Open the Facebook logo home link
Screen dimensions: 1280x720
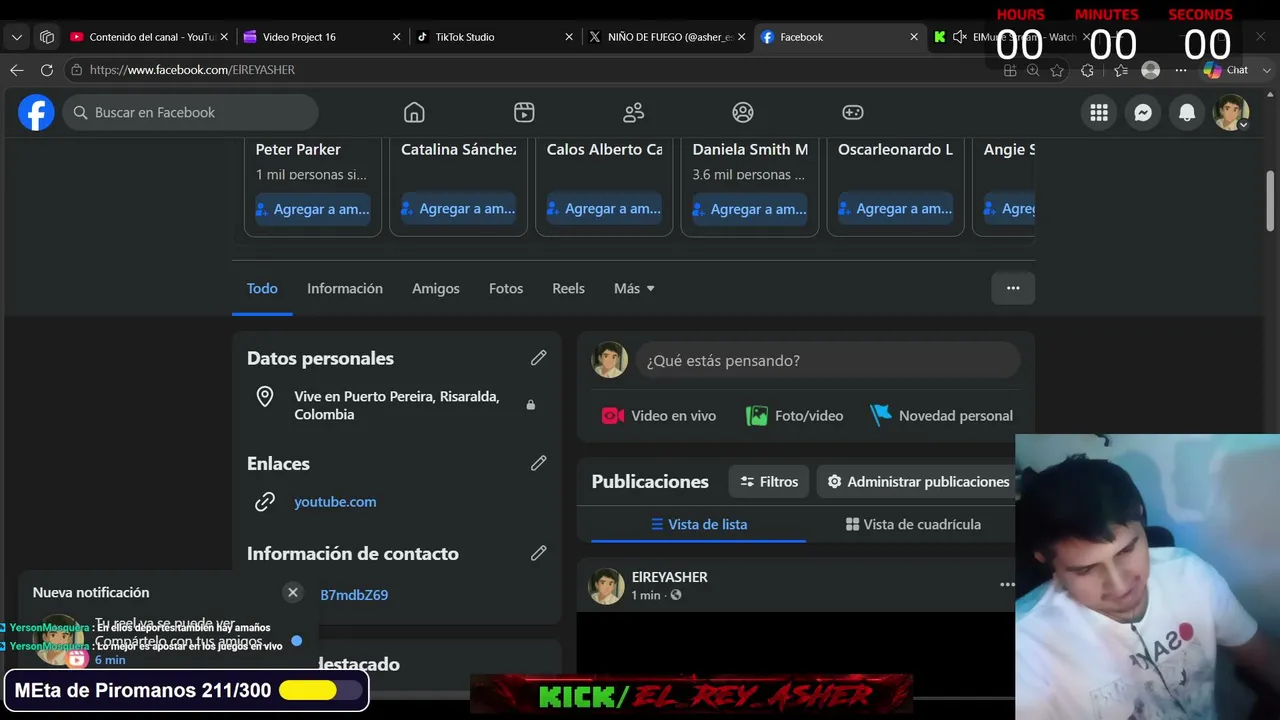(36, 112)
